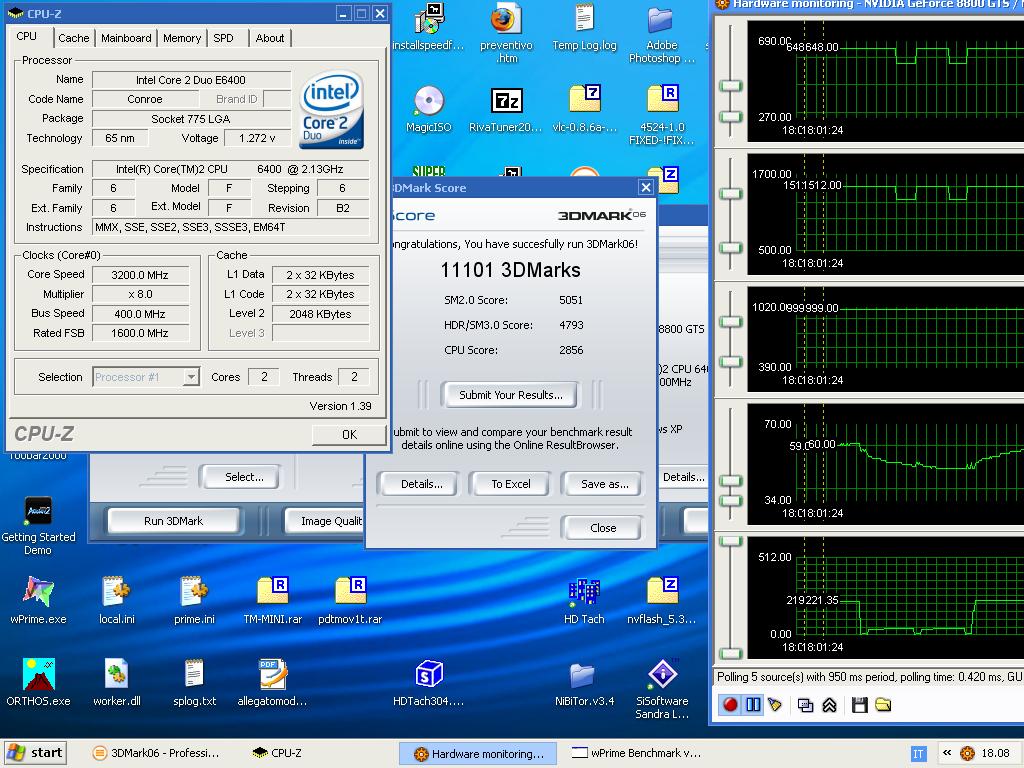This screenshot has height=768, width=1024.
Task: Open the prime.ini file
Action: click(x=194, y=601)
